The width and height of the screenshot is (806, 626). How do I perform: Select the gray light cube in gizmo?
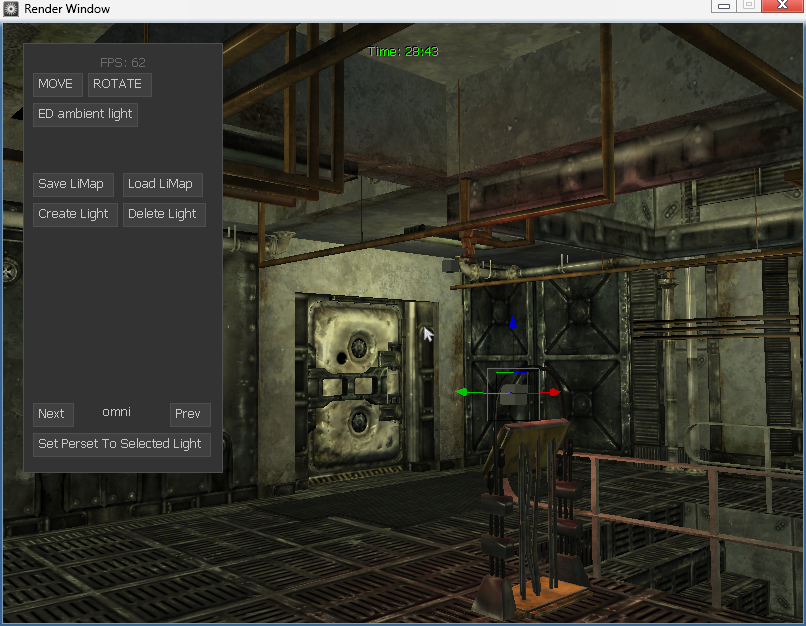point(513,394)
